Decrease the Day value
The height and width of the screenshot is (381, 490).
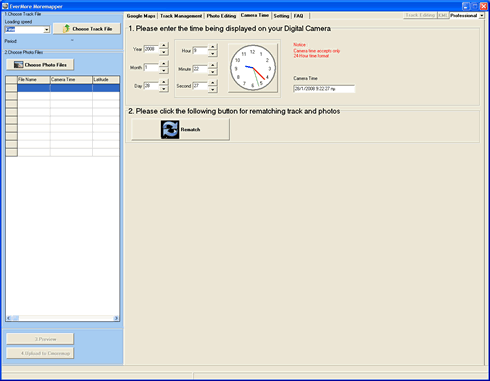(x=164, y=89)
